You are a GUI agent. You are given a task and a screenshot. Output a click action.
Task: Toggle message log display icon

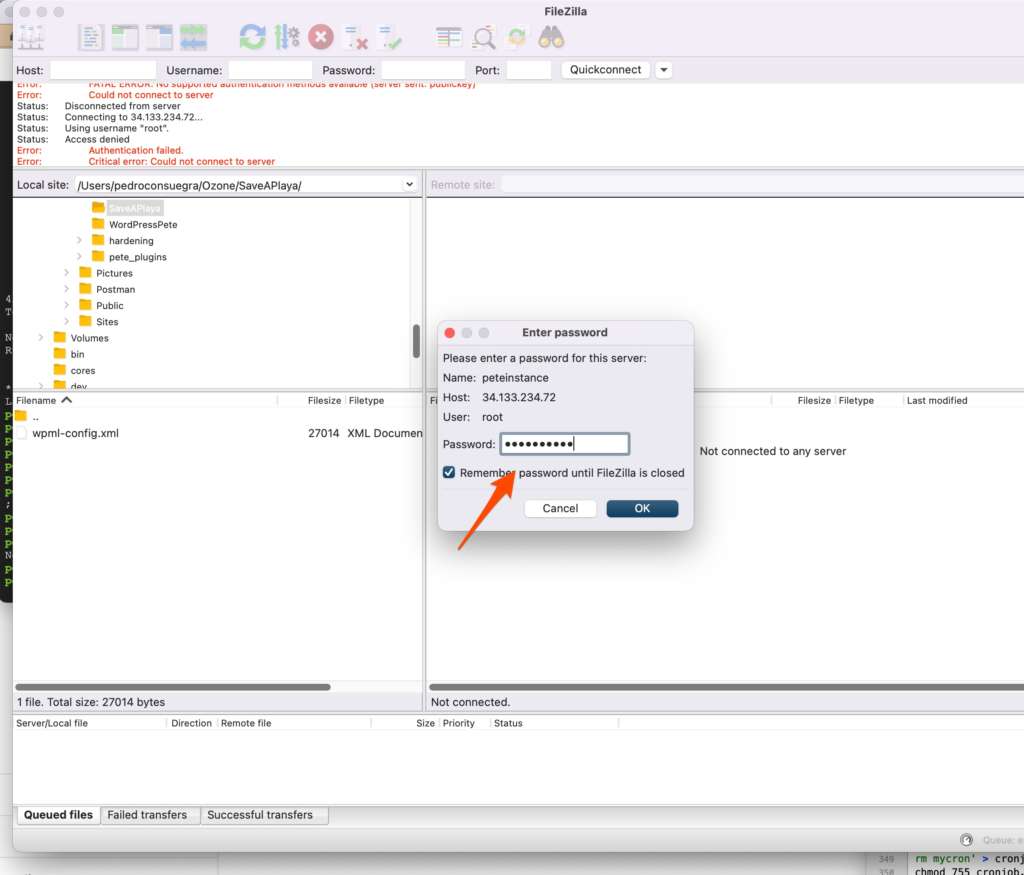(x=92, y=38)
